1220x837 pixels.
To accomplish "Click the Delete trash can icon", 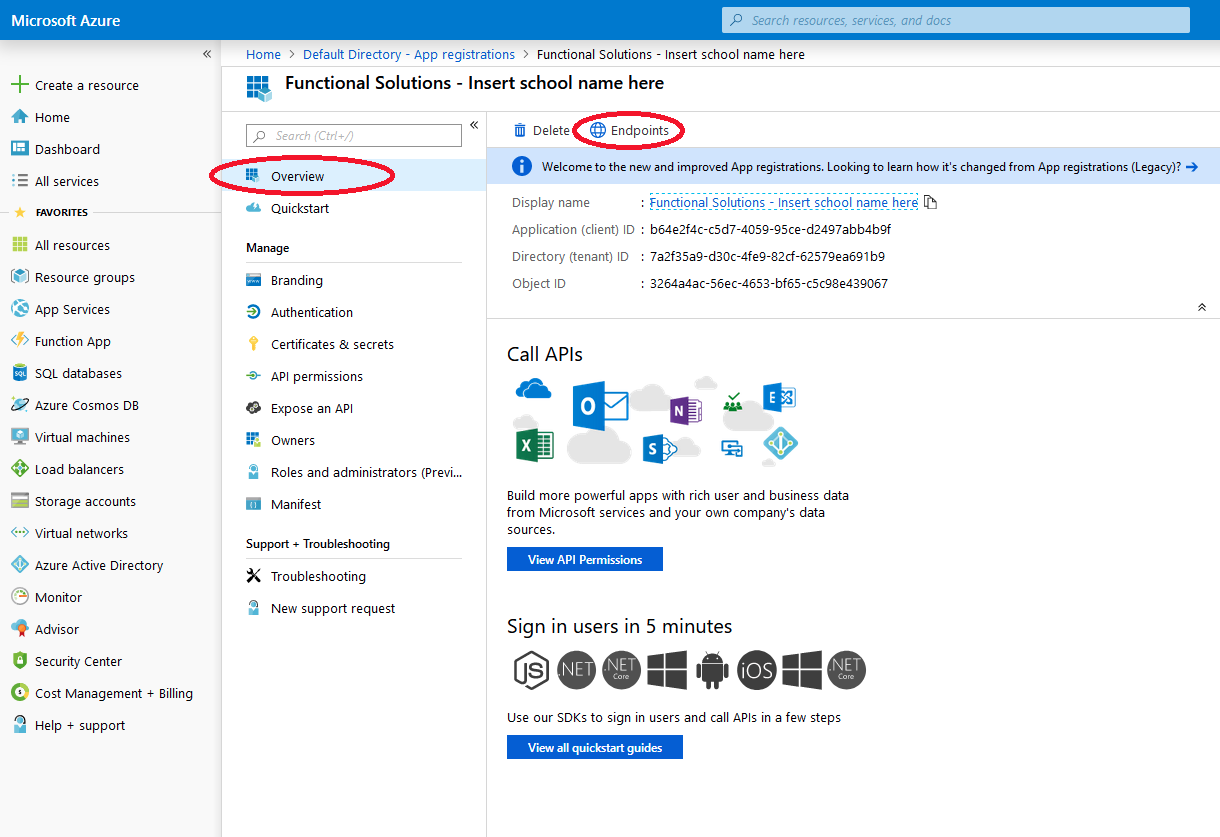I will pos(520,130).
